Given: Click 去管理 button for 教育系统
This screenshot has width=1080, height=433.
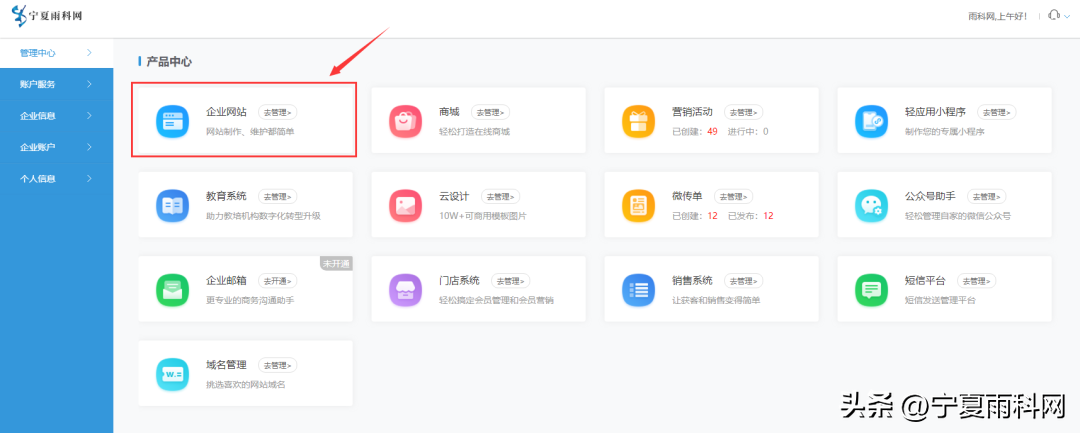Looking at the screenshot, I should click(x=278, y=196).
